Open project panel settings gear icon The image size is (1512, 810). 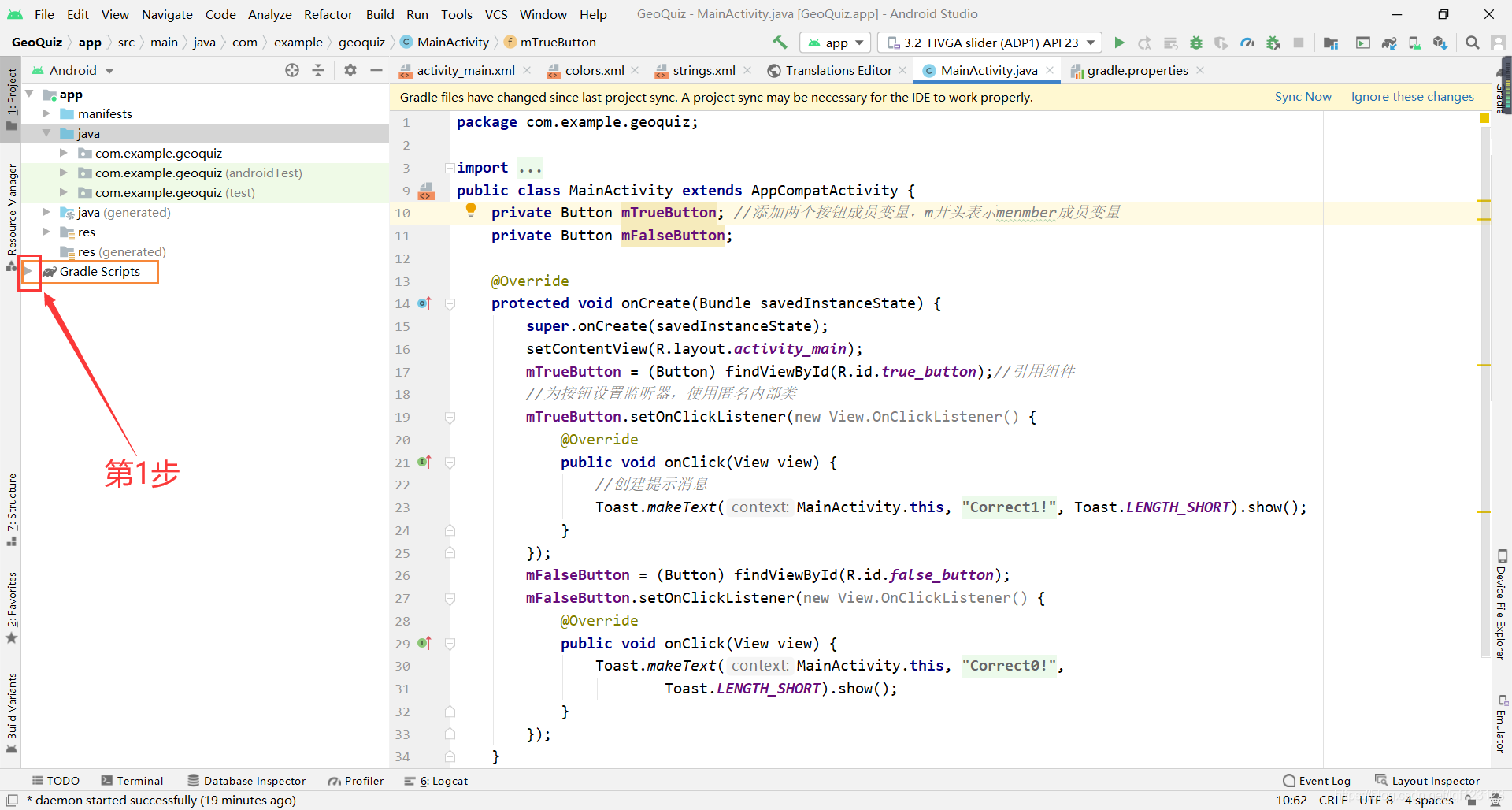[350, 70]
